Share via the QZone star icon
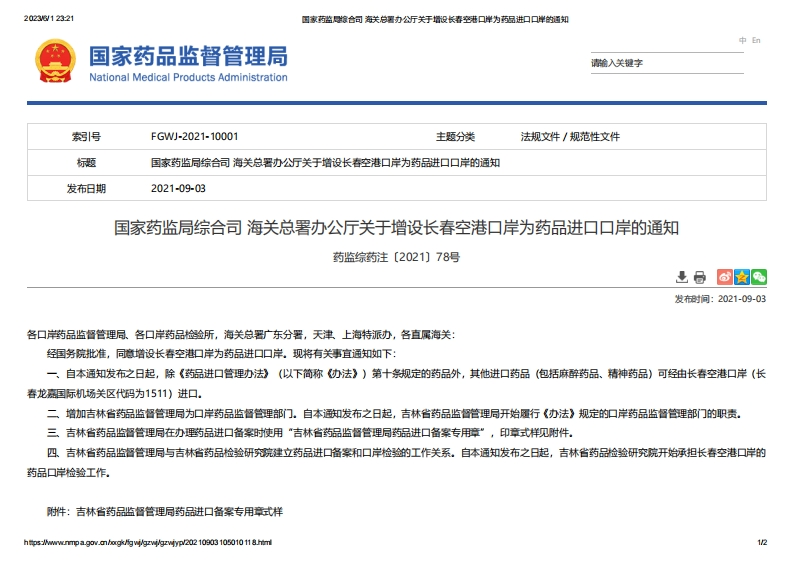This screenshot has width=793, height=561. [x=742, y=277]
